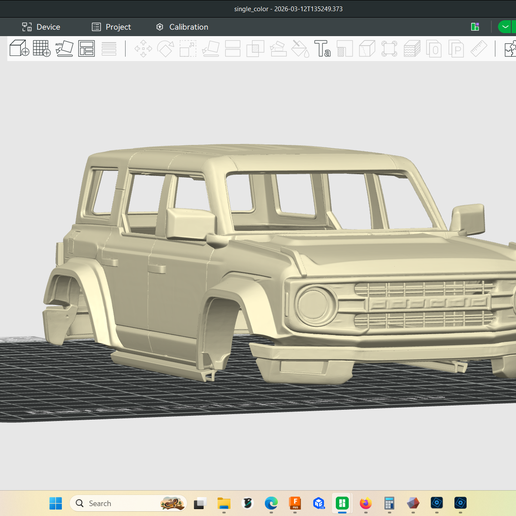
Task: Open the Mesh boolean tool
Action: pyautogui.click(x=255, y=49)
